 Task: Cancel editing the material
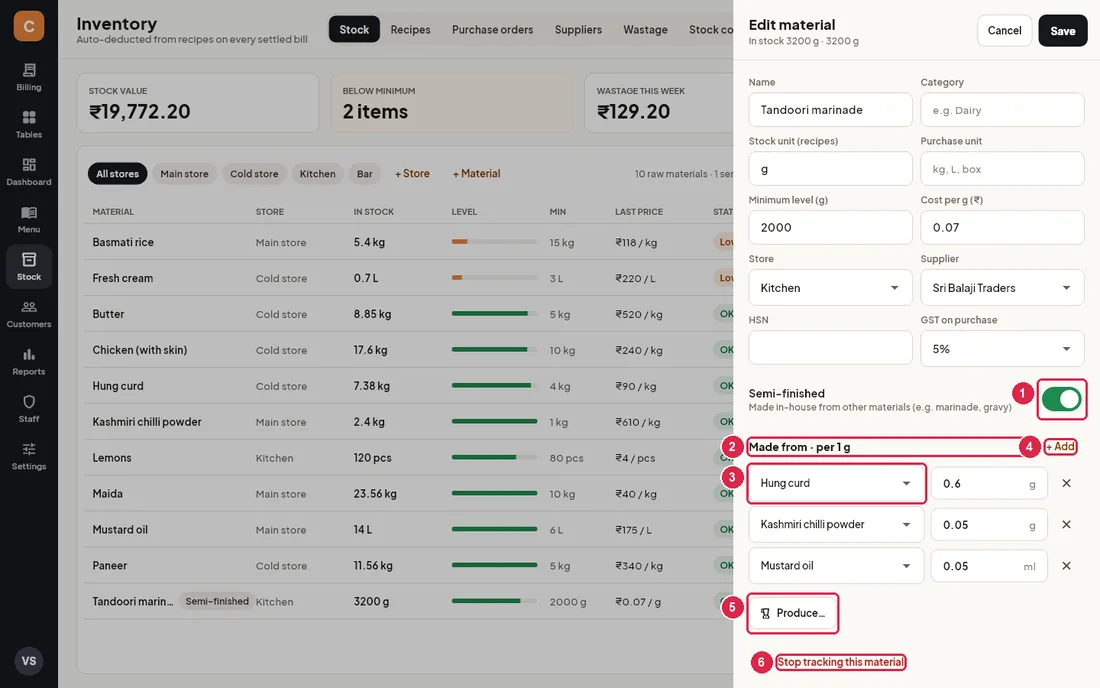1004,31
